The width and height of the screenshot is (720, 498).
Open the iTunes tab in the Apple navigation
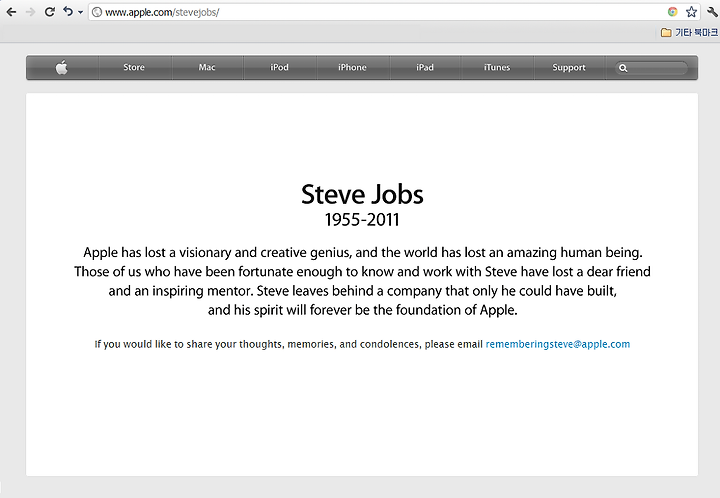(x=497, y=67)
